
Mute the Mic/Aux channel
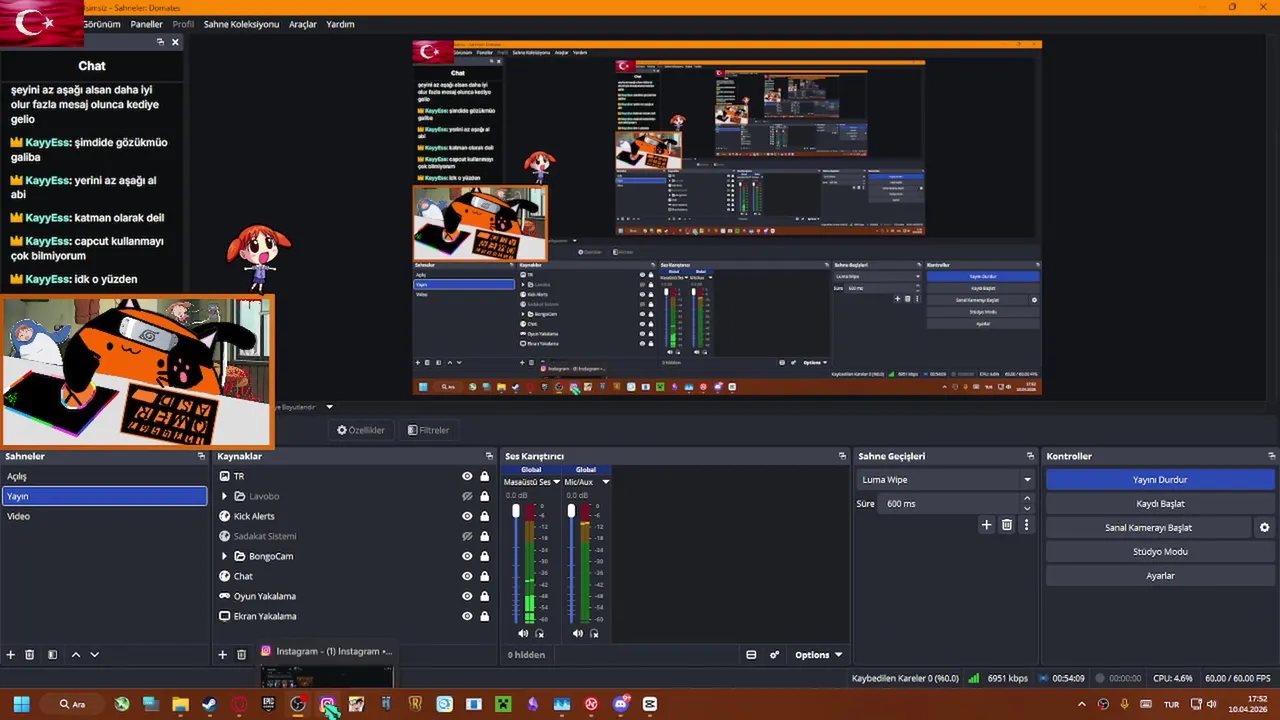pyautogui.click(x=578, y=634)
